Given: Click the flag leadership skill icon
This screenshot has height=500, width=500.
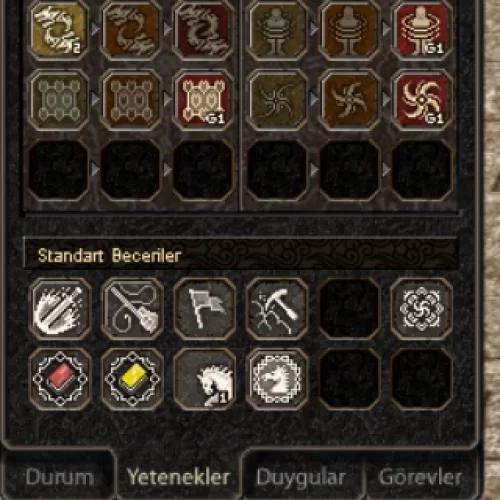Looking at the screenshot, I should (x=205, y=309).
